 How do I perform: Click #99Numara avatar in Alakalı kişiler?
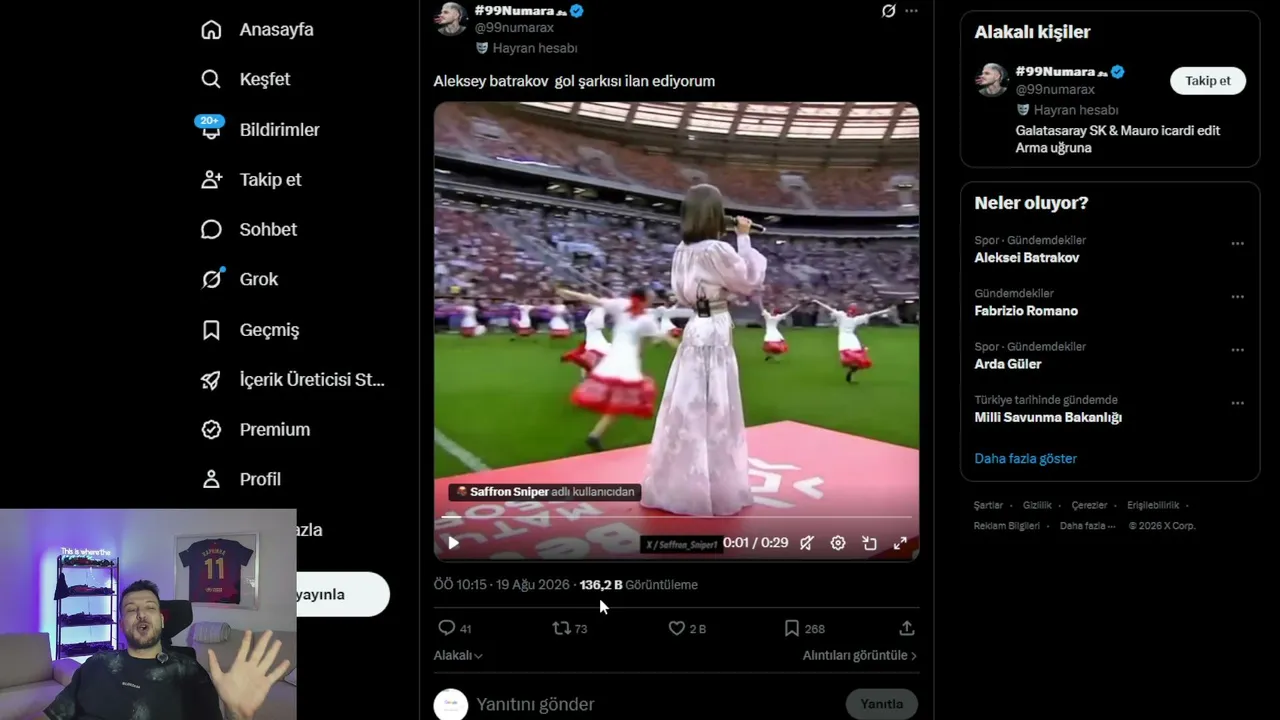pyautogui.click(x=992, y=80)
